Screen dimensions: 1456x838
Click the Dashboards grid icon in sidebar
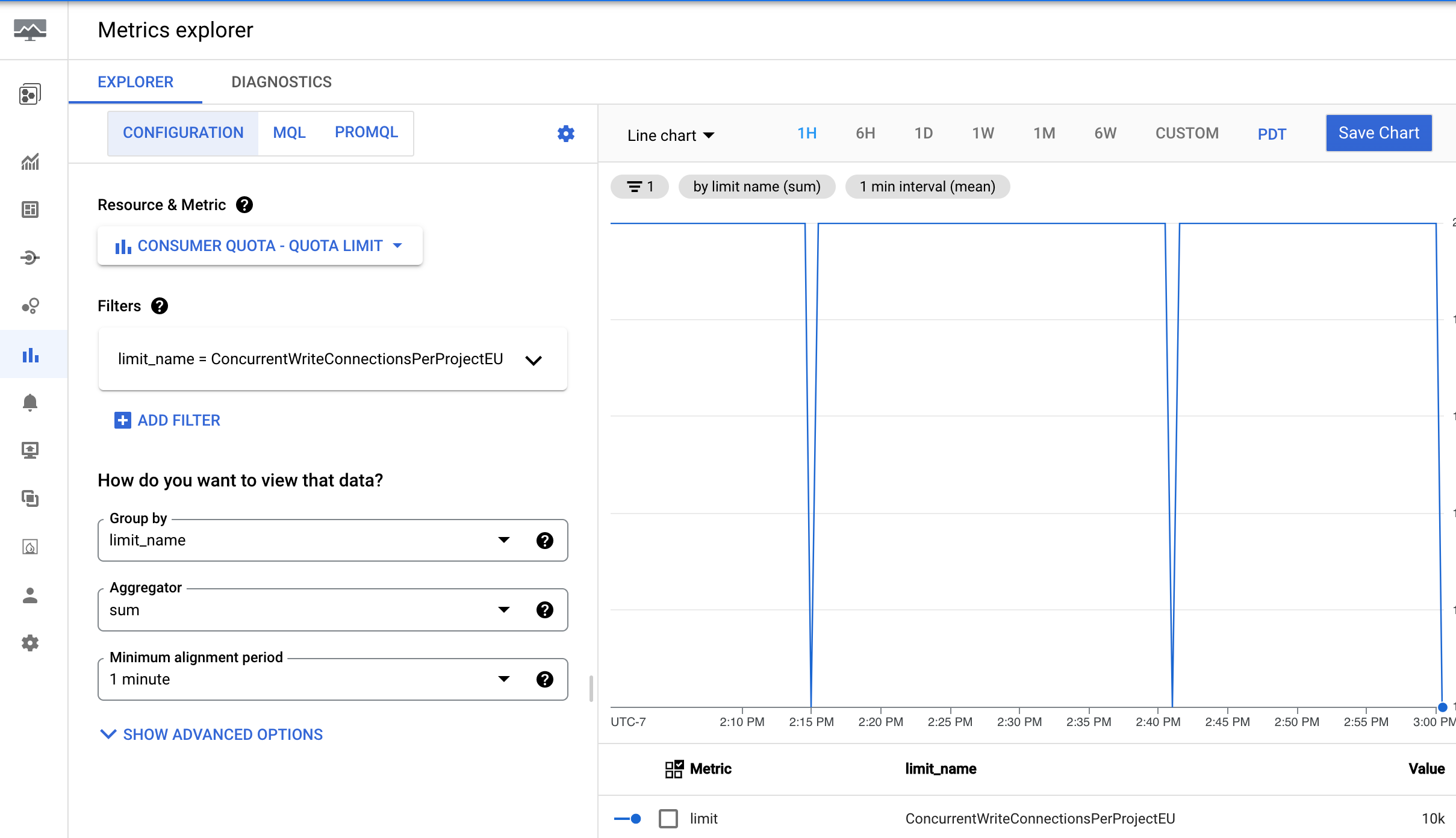tap(29, 210)
